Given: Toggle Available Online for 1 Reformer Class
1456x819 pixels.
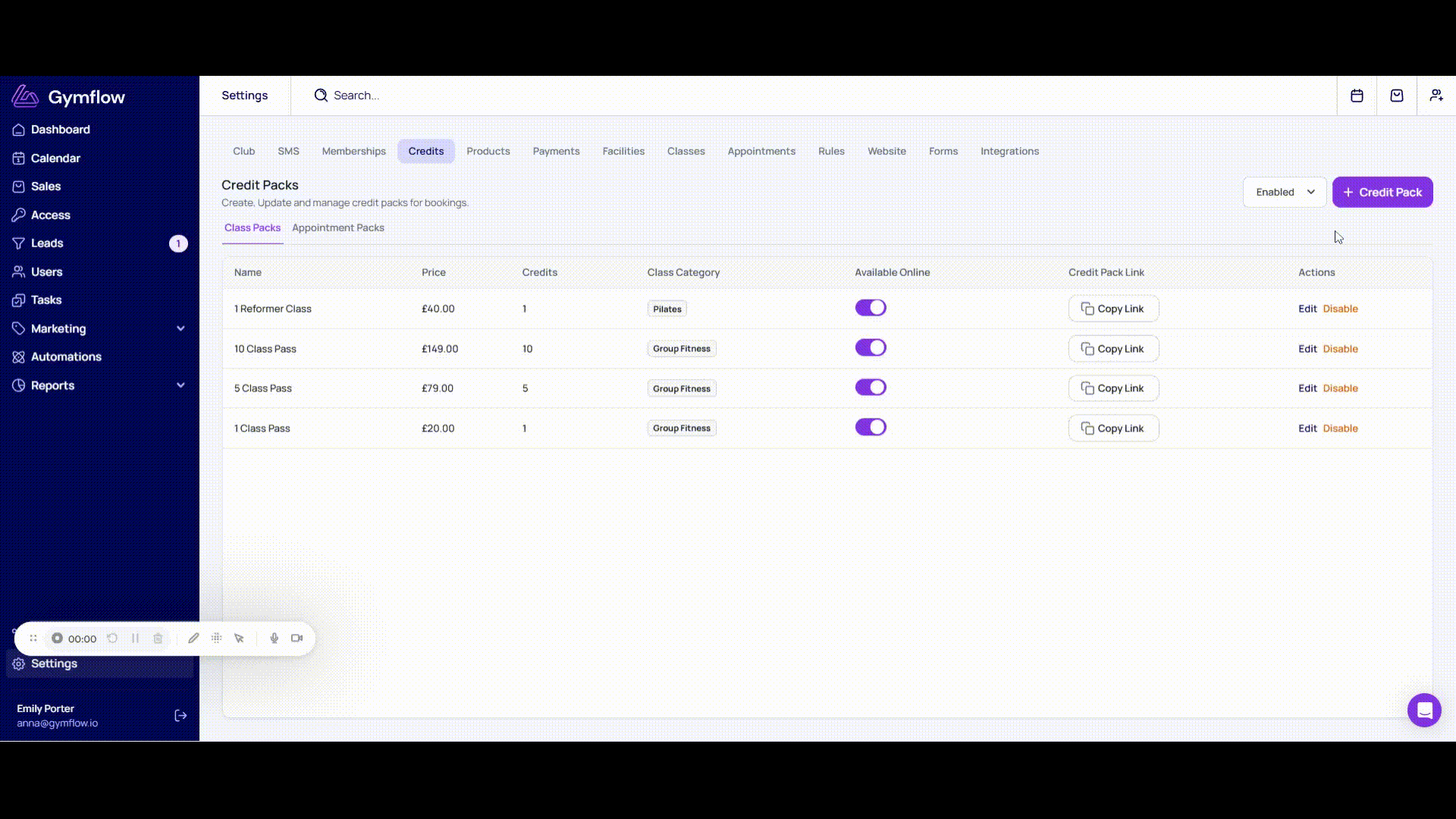Looking at the screenshot, I should click(871, 308).
